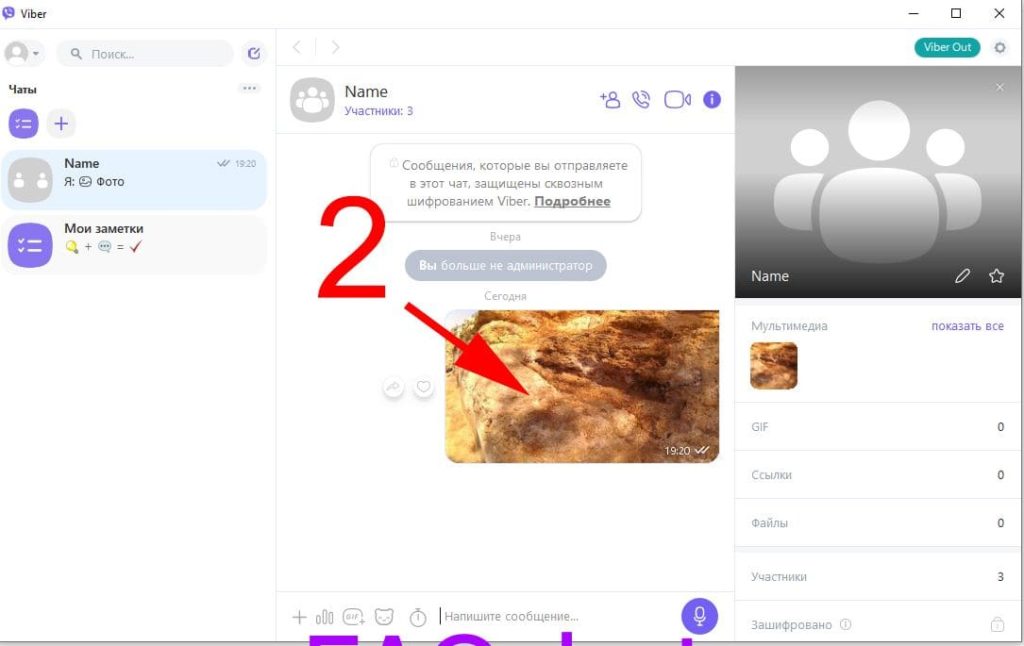Click the Viber Out button
The width and height of the screenshot is (1024, 646).
coord(947,47)
